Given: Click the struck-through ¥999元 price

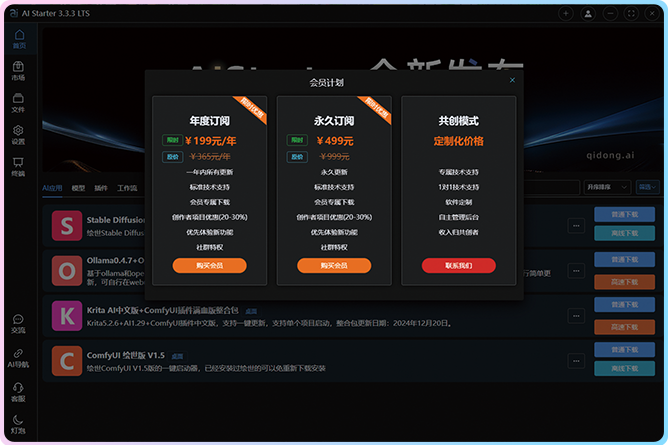Looking at the screenshot, I should (x=335, y=157).
